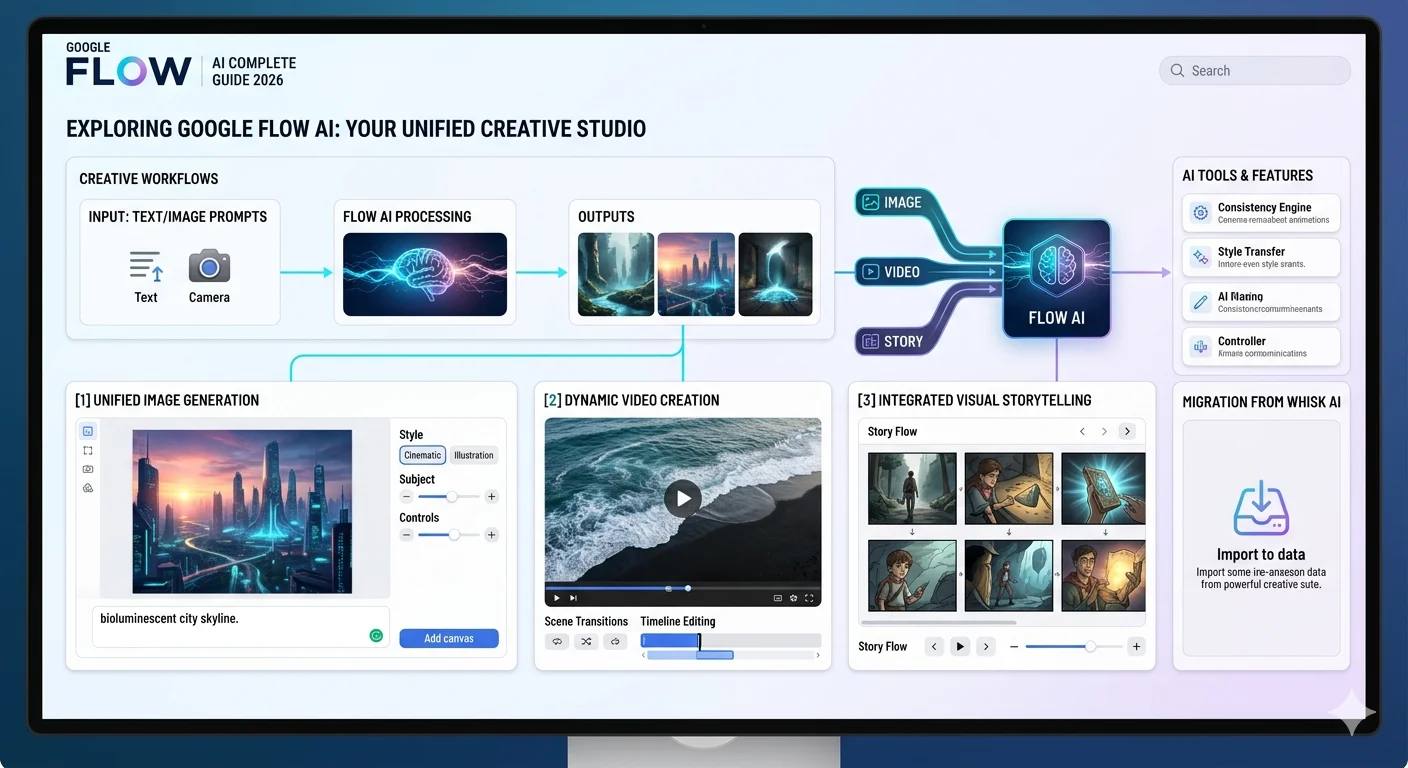Image resolution: width=1408 pixels, height=768 pixels.
Task: Click the Google Flow logo
Action: pyautogui.click(x=128, y=66)
